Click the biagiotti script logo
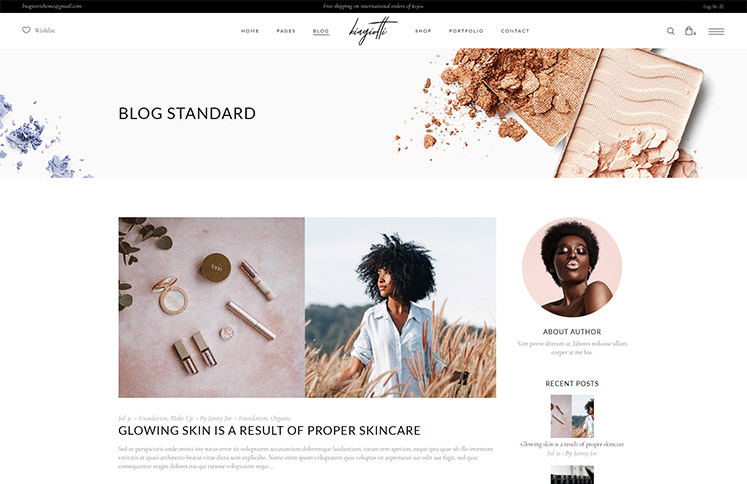This screenshot has width=747, height=484. pos(373,30)
